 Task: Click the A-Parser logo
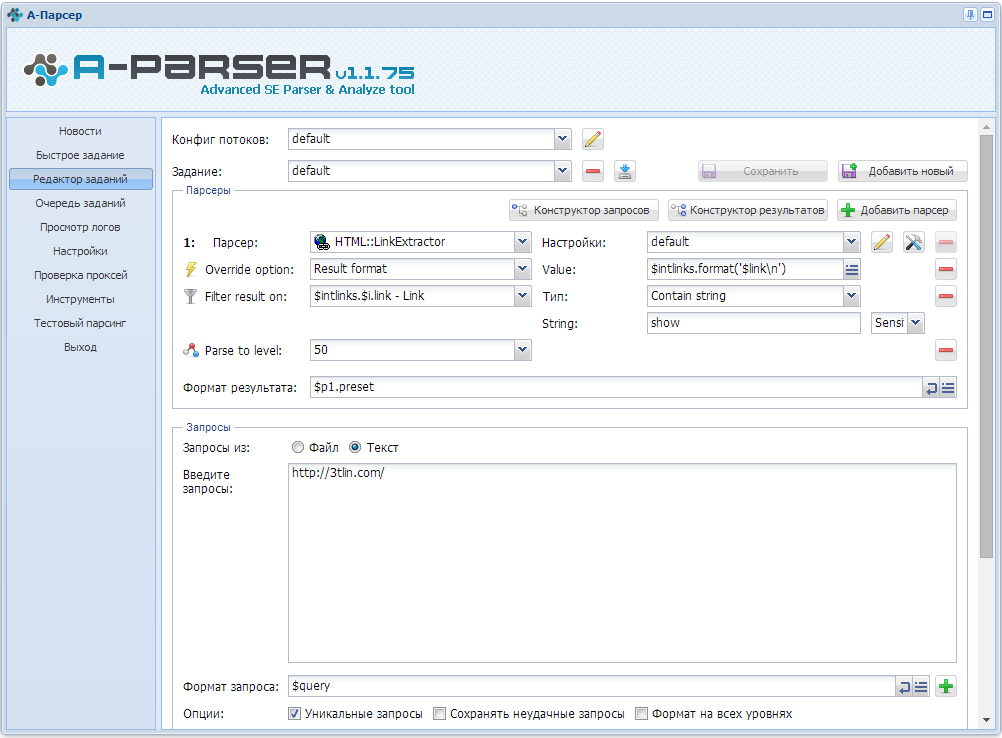[x=219, y=73]
